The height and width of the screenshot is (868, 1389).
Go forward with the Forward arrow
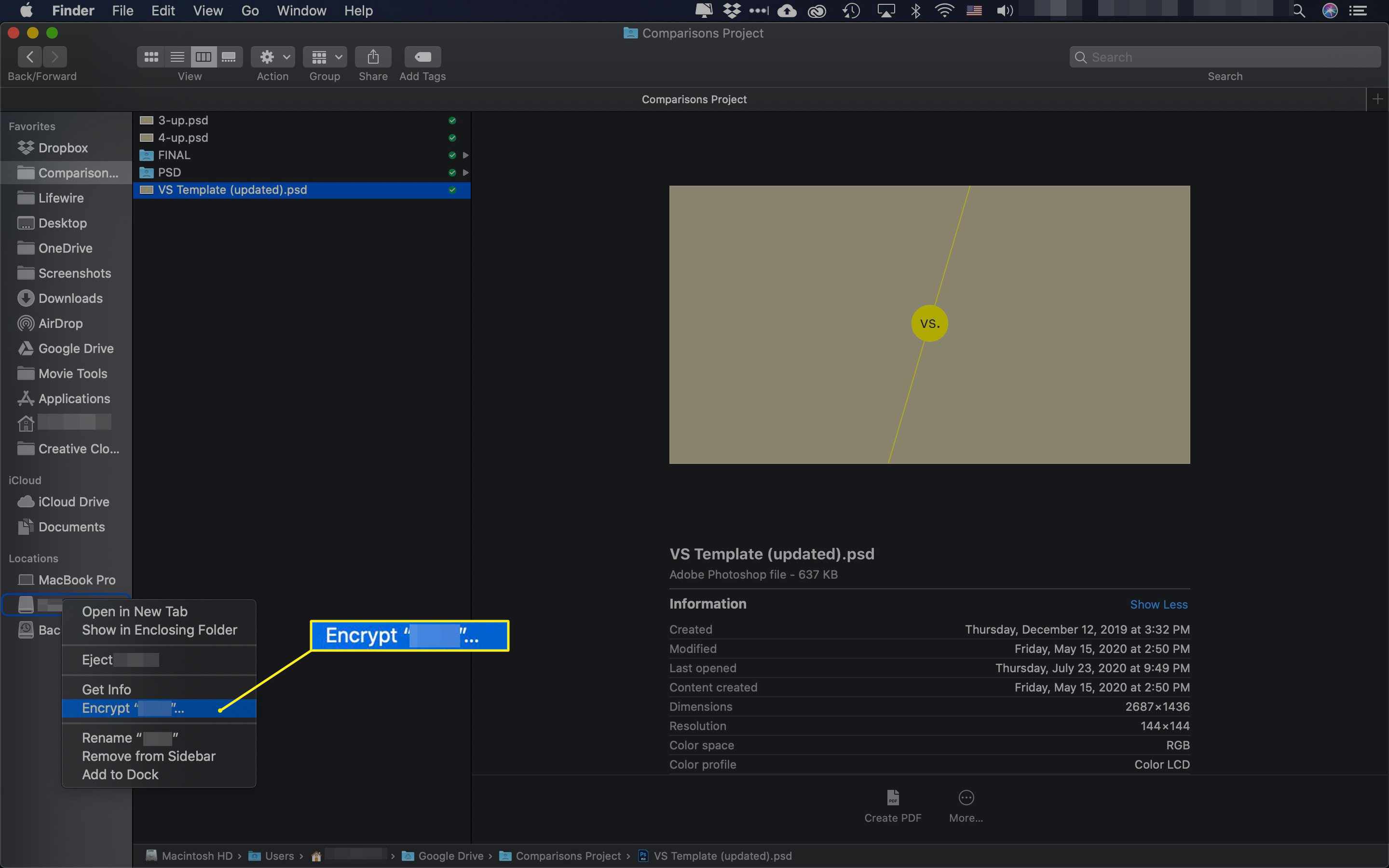54,57
